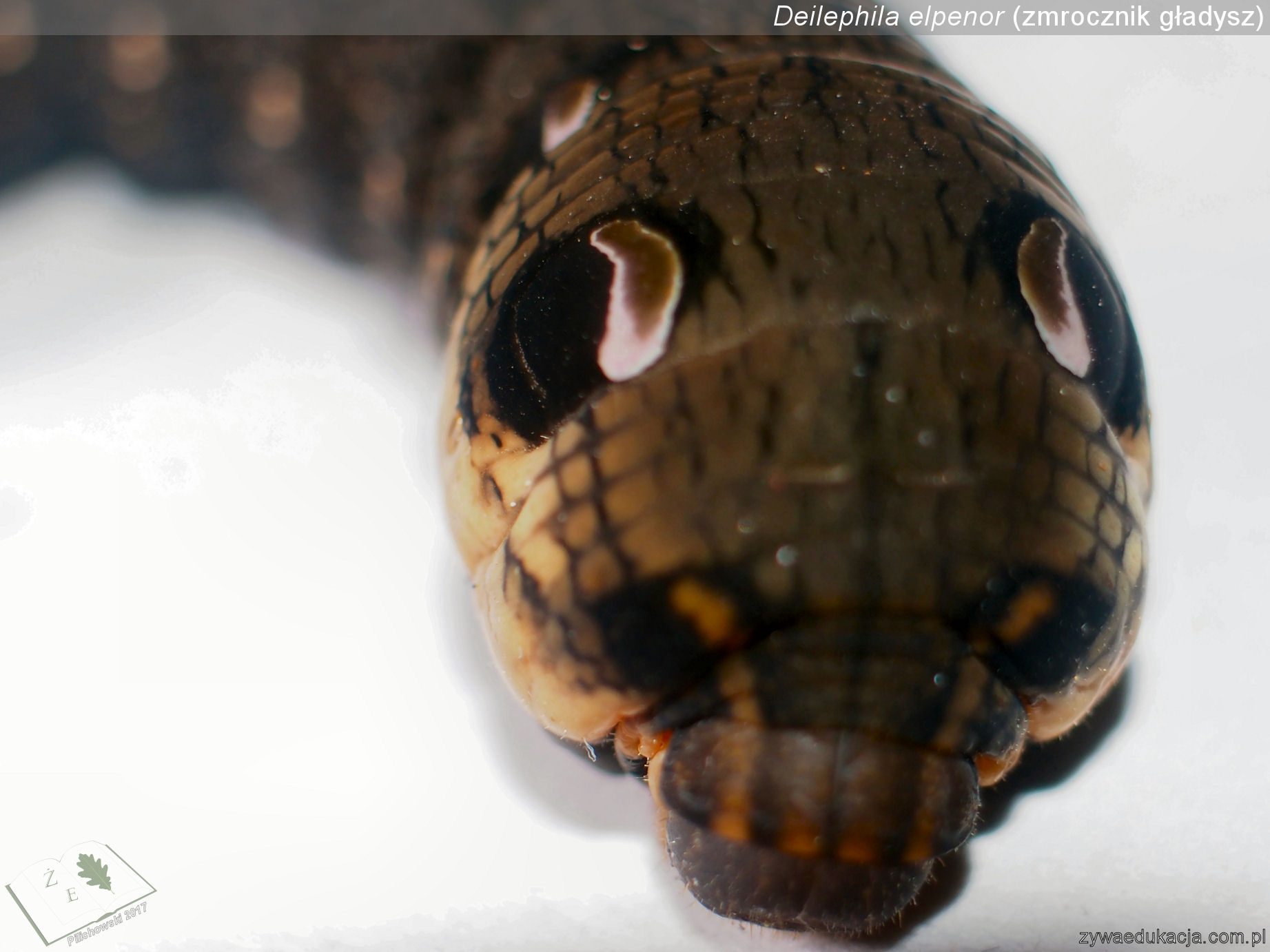Click the Deilephila elpenor species title
This screenshot has width=1270, height=952.
click(888, 17)
